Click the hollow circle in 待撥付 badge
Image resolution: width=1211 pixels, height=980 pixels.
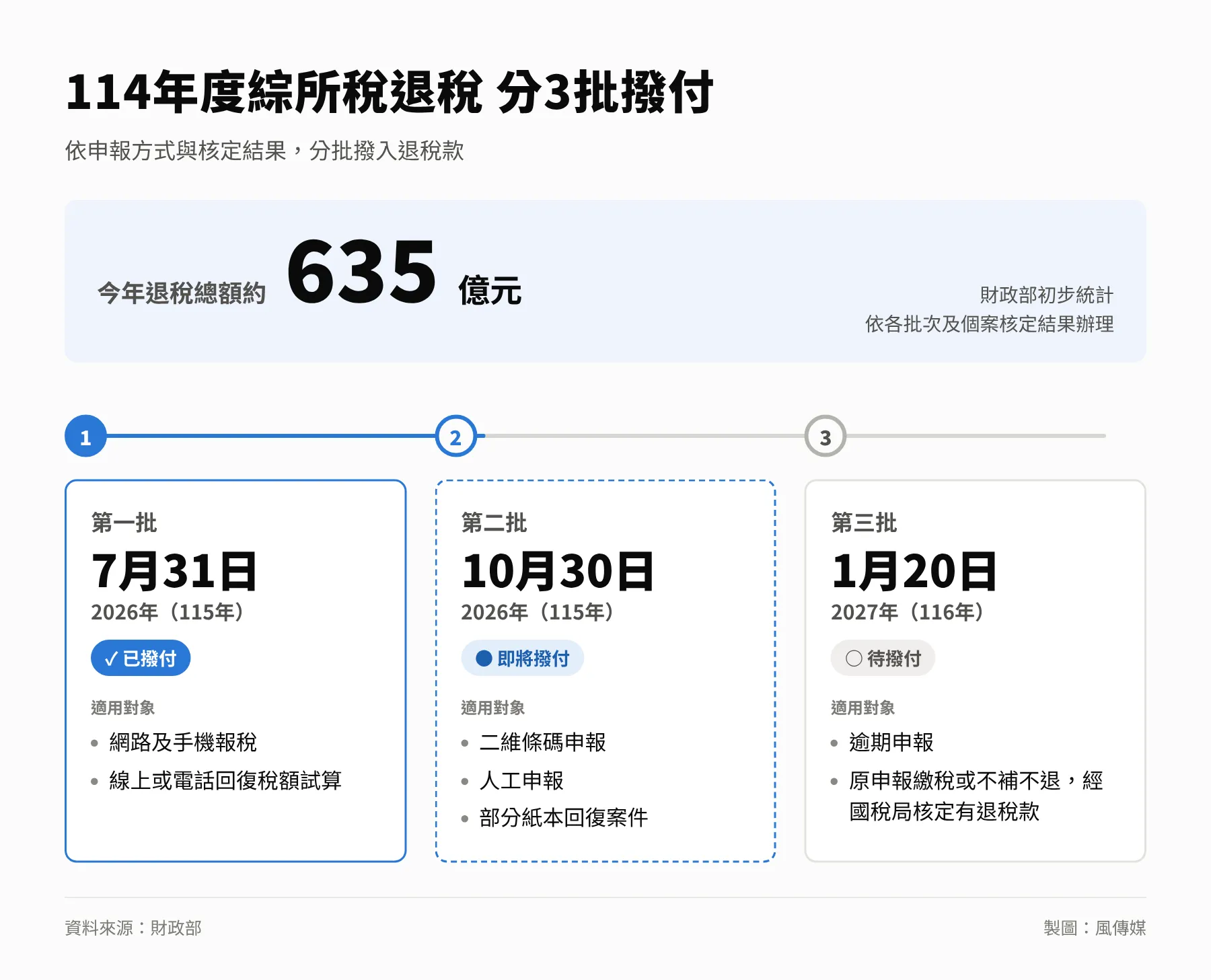click(x=854, y=658)
